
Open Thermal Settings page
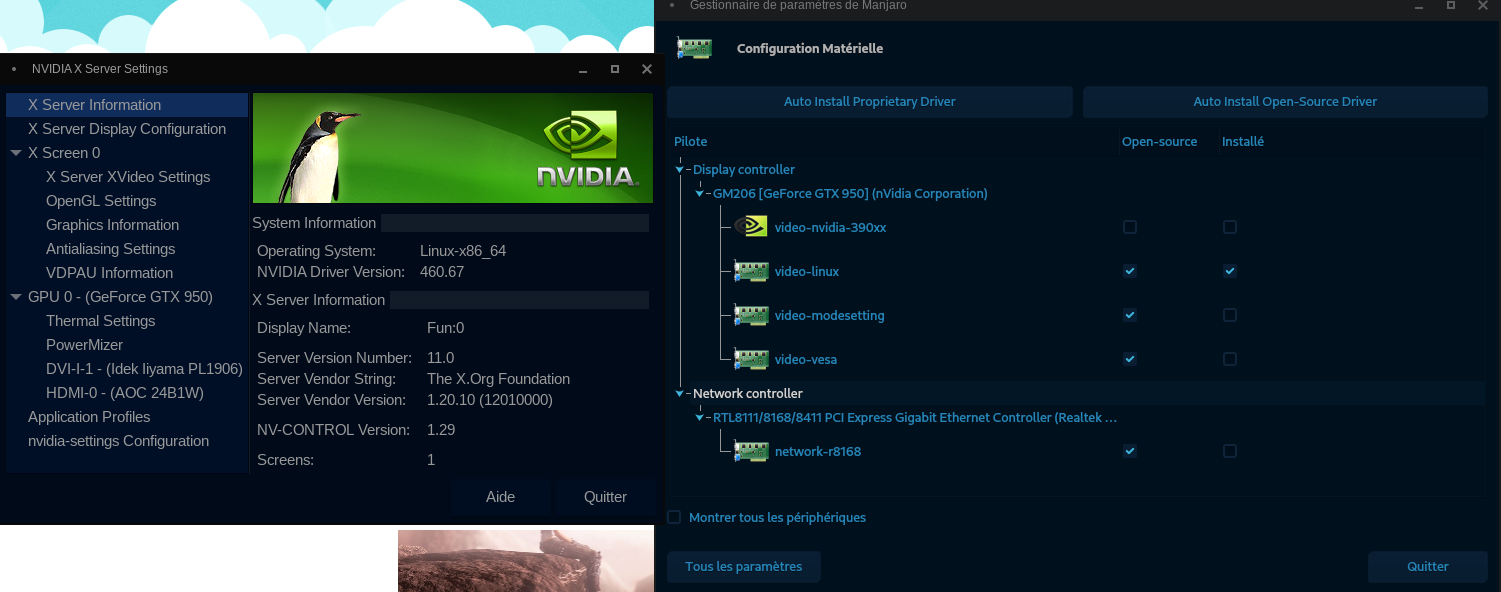point(100,321)
